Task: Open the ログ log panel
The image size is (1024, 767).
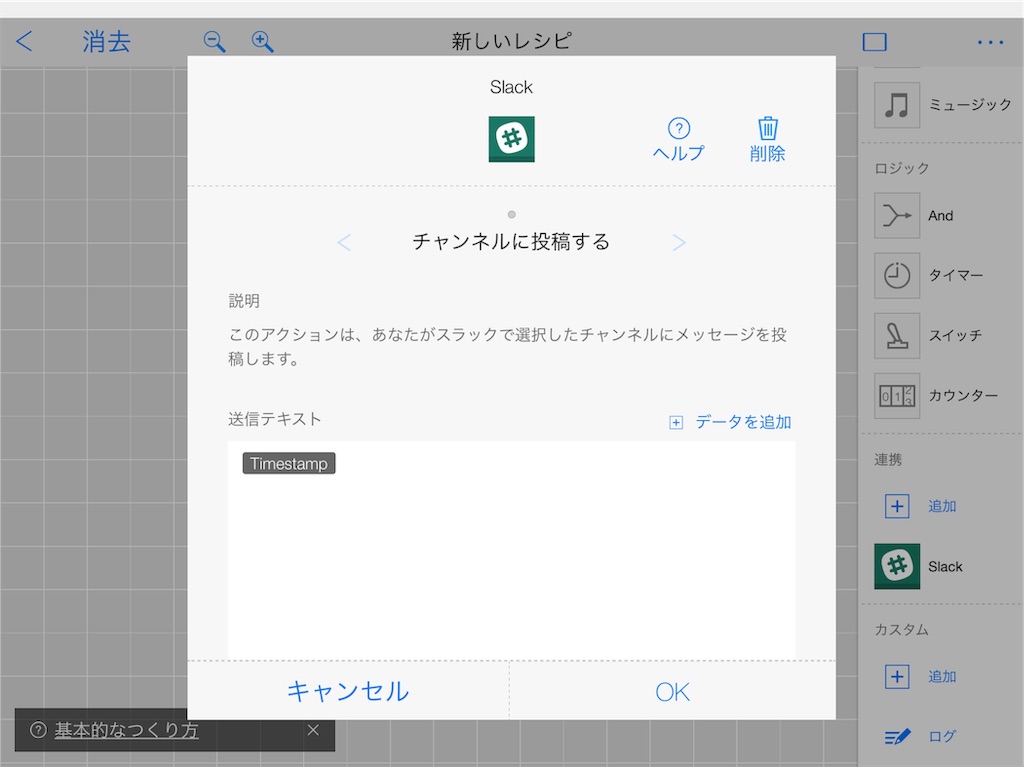Action: tap(921, 736)
